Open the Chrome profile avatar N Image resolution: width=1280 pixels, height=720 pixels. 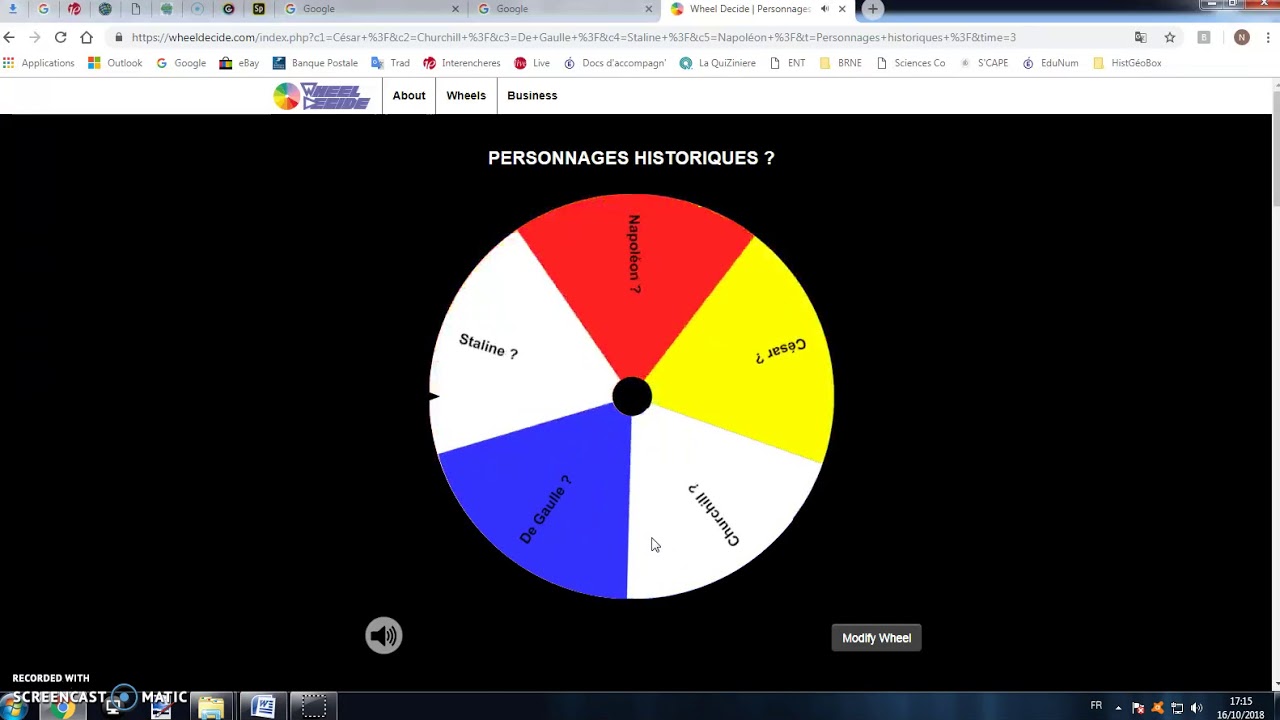[1241, 37]
